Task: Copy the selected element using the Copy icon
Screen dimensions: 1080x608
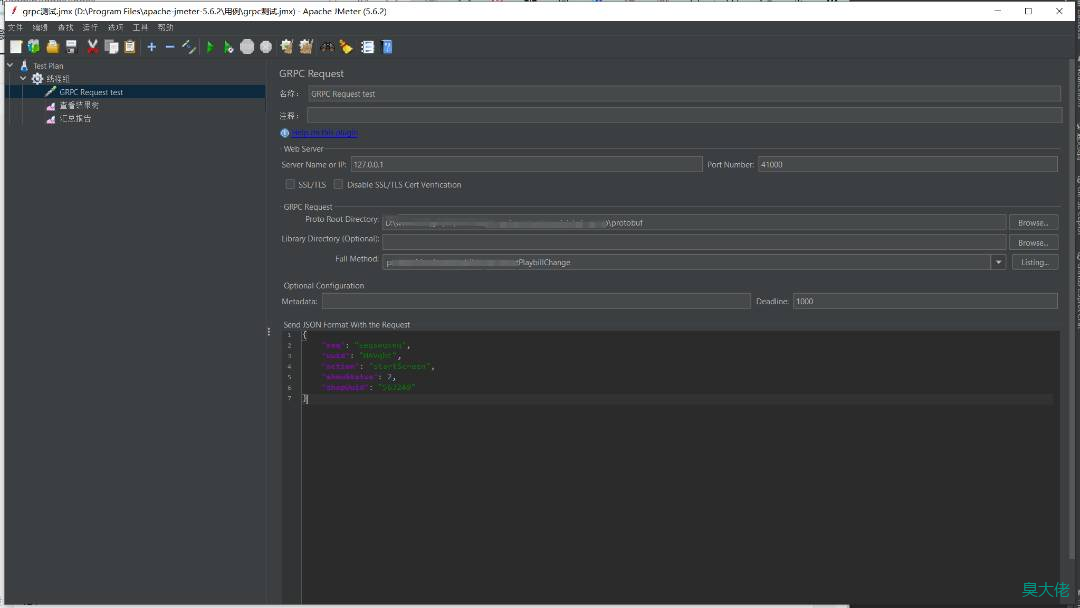Action: pos(111,47)
